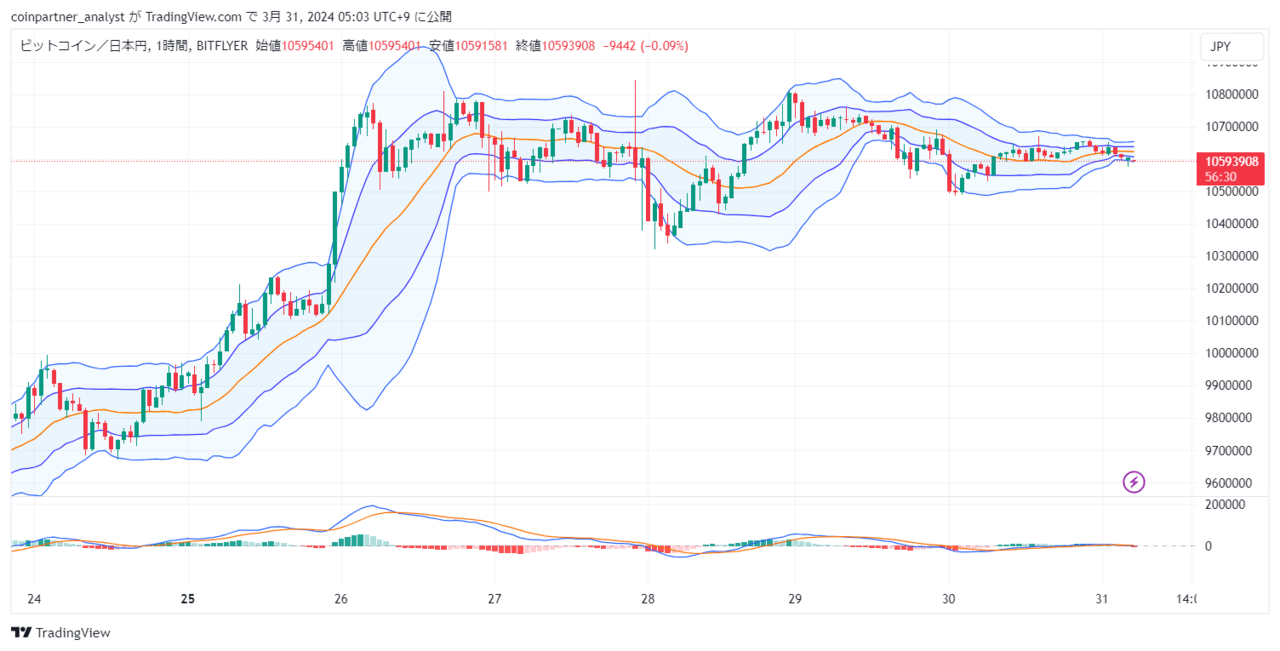Select the bold 25 date on the time axis
The height and width of the screenshot is (651, 1280).
click(x=188, y=599)
